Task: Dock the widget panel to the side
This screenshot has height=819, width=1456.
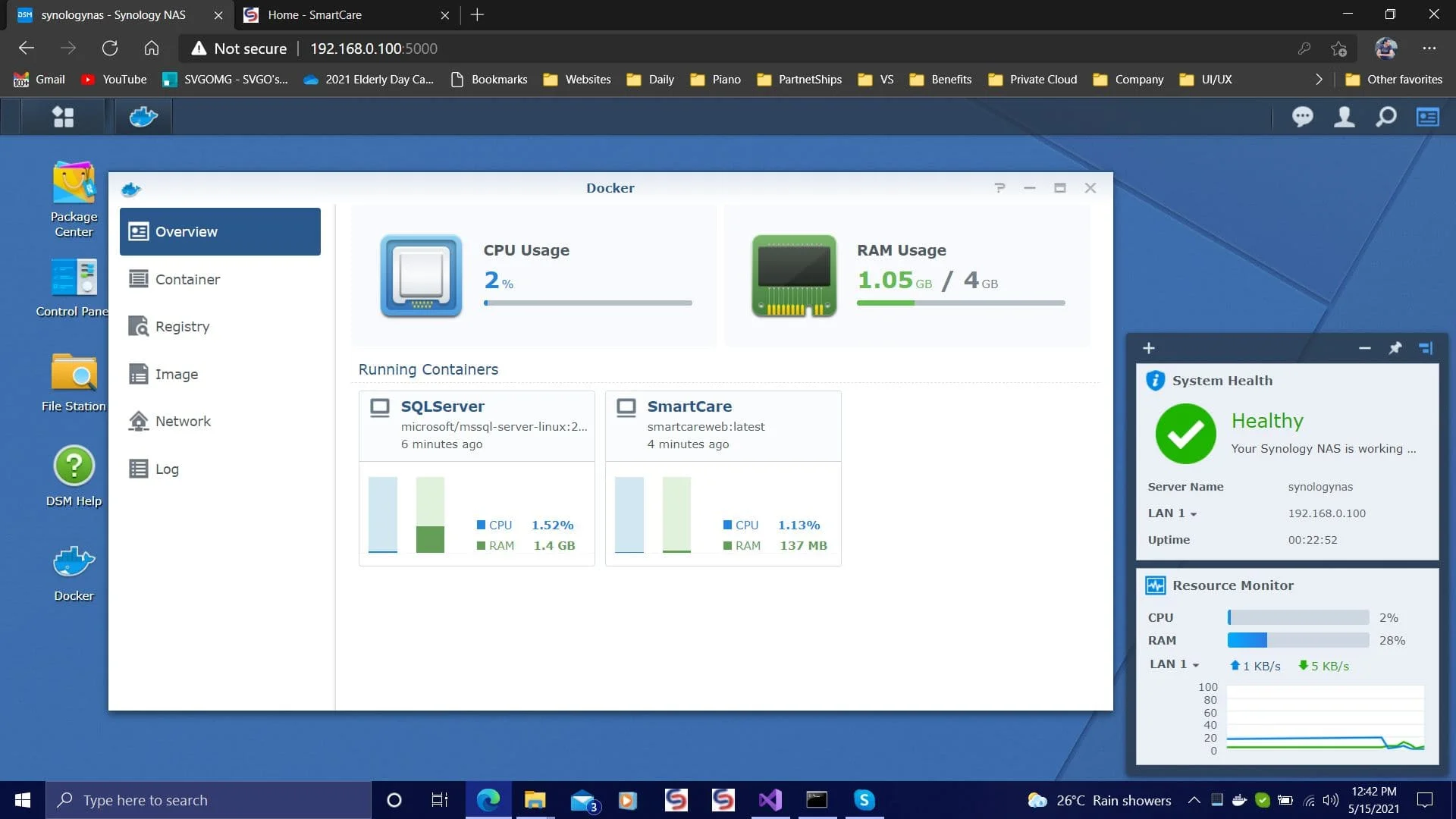Action: tap(1426, 348)
